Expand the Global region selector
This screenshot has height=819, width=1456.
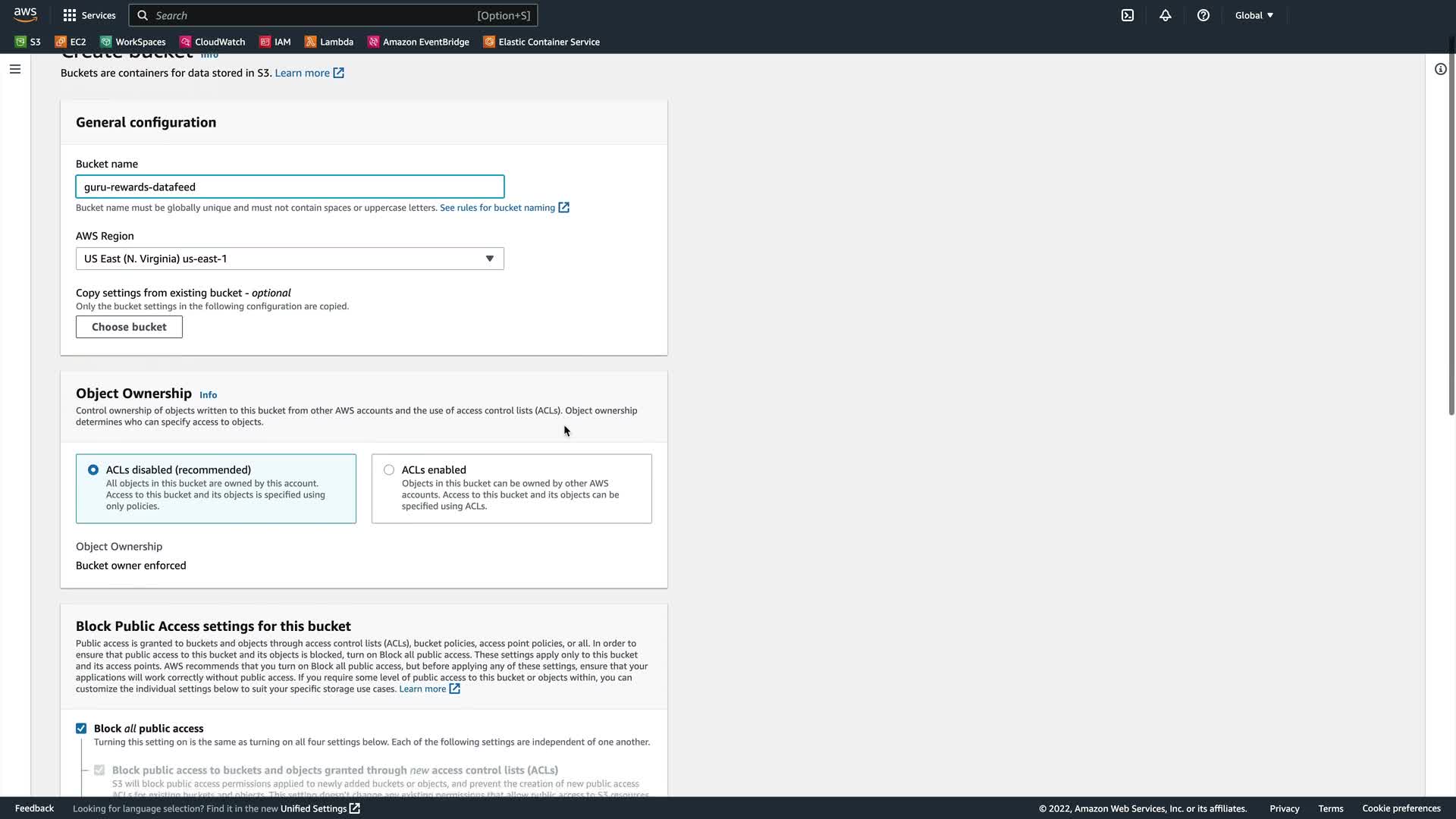pos(1254,15)
